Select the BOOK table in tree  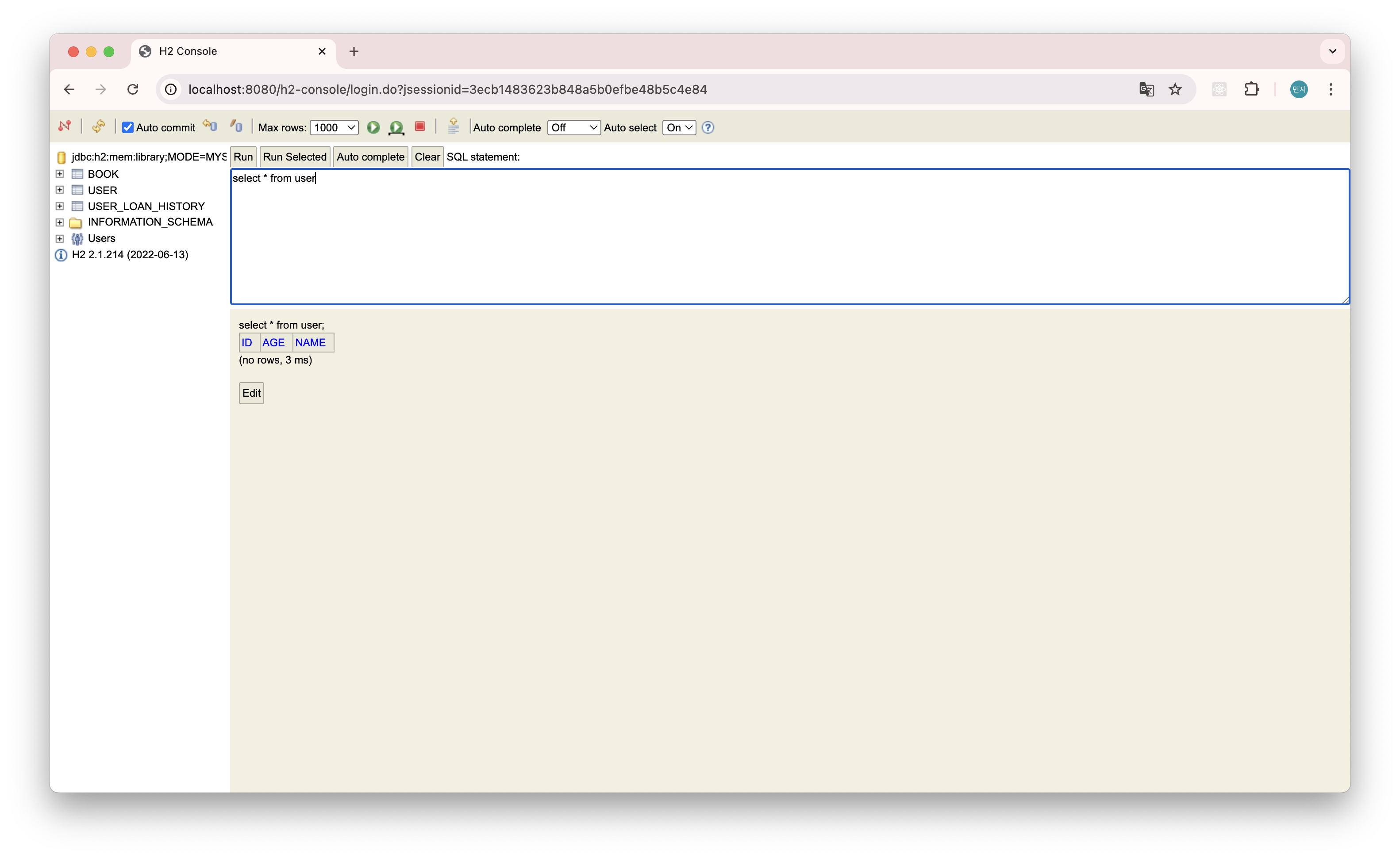pyautogui.click(x=104, y=174)
